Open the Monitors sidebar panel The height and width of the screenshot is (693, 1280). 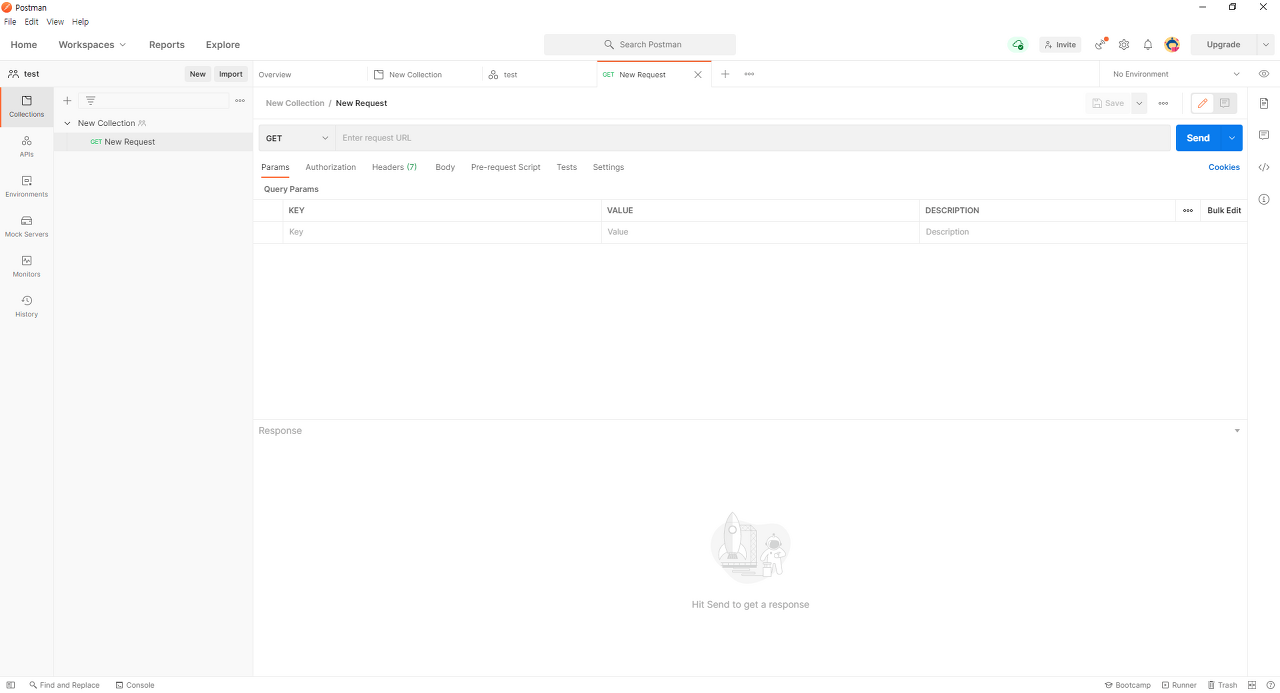[x=27, y=267]
